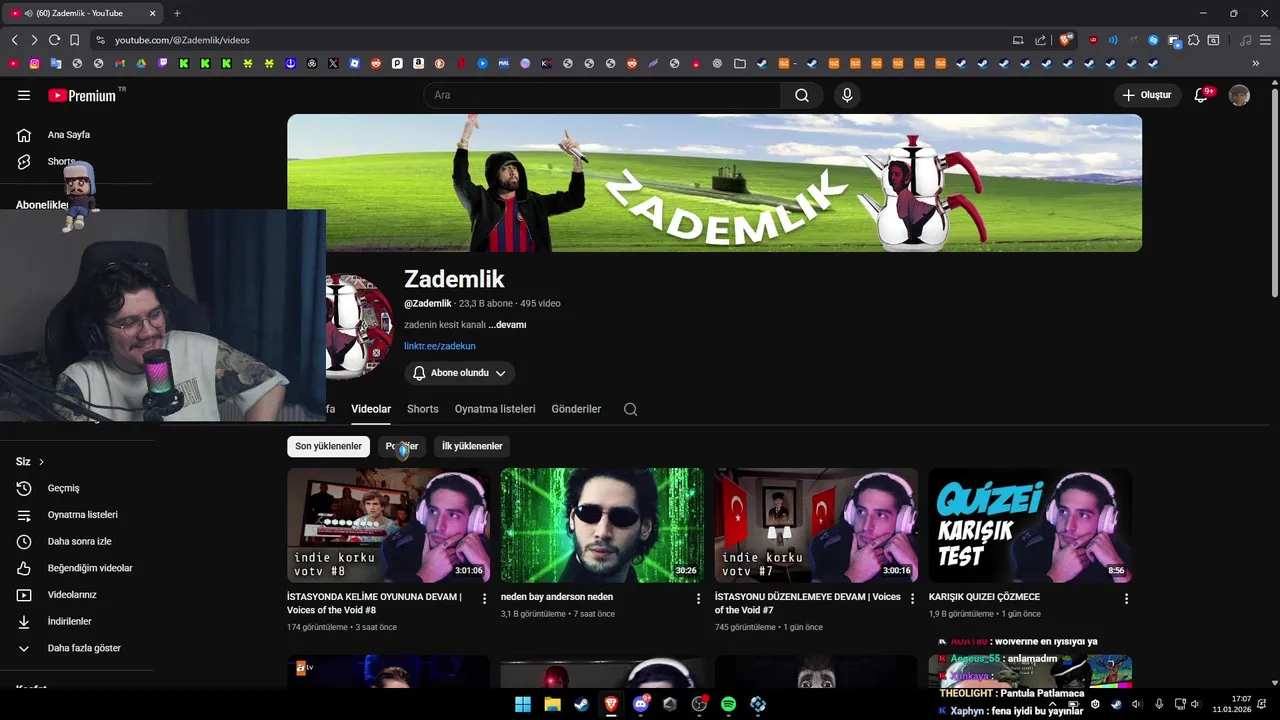Open the new tab plus button

click(177, 13)
